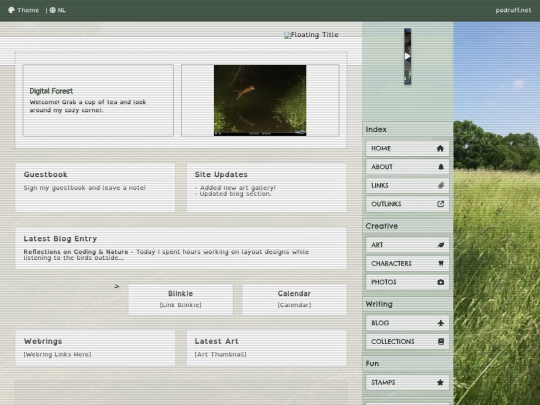Screen dimensions: 540x405
Task: Select the Latest Blog Entry heading
Action: [60, 239]
